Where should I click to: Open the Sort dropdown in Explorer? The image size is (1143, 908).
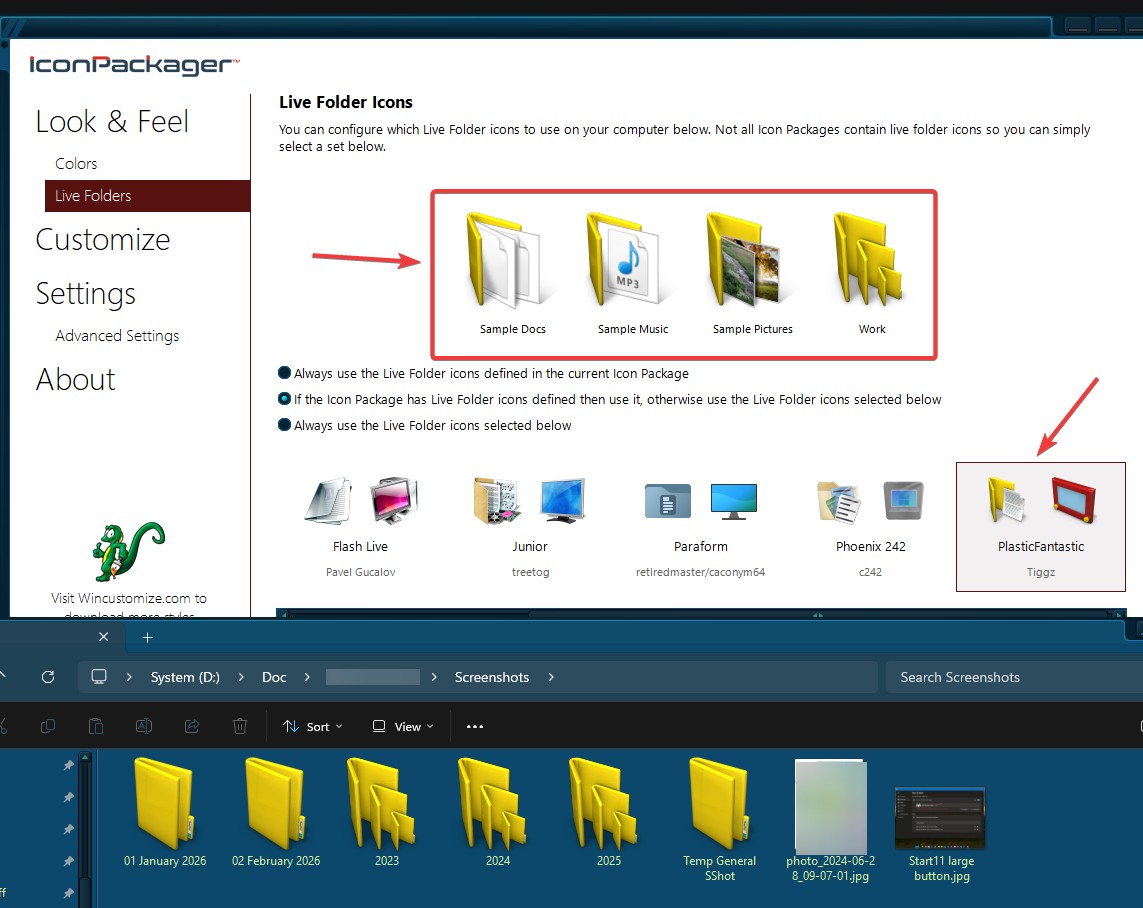[x=312, y=726]
